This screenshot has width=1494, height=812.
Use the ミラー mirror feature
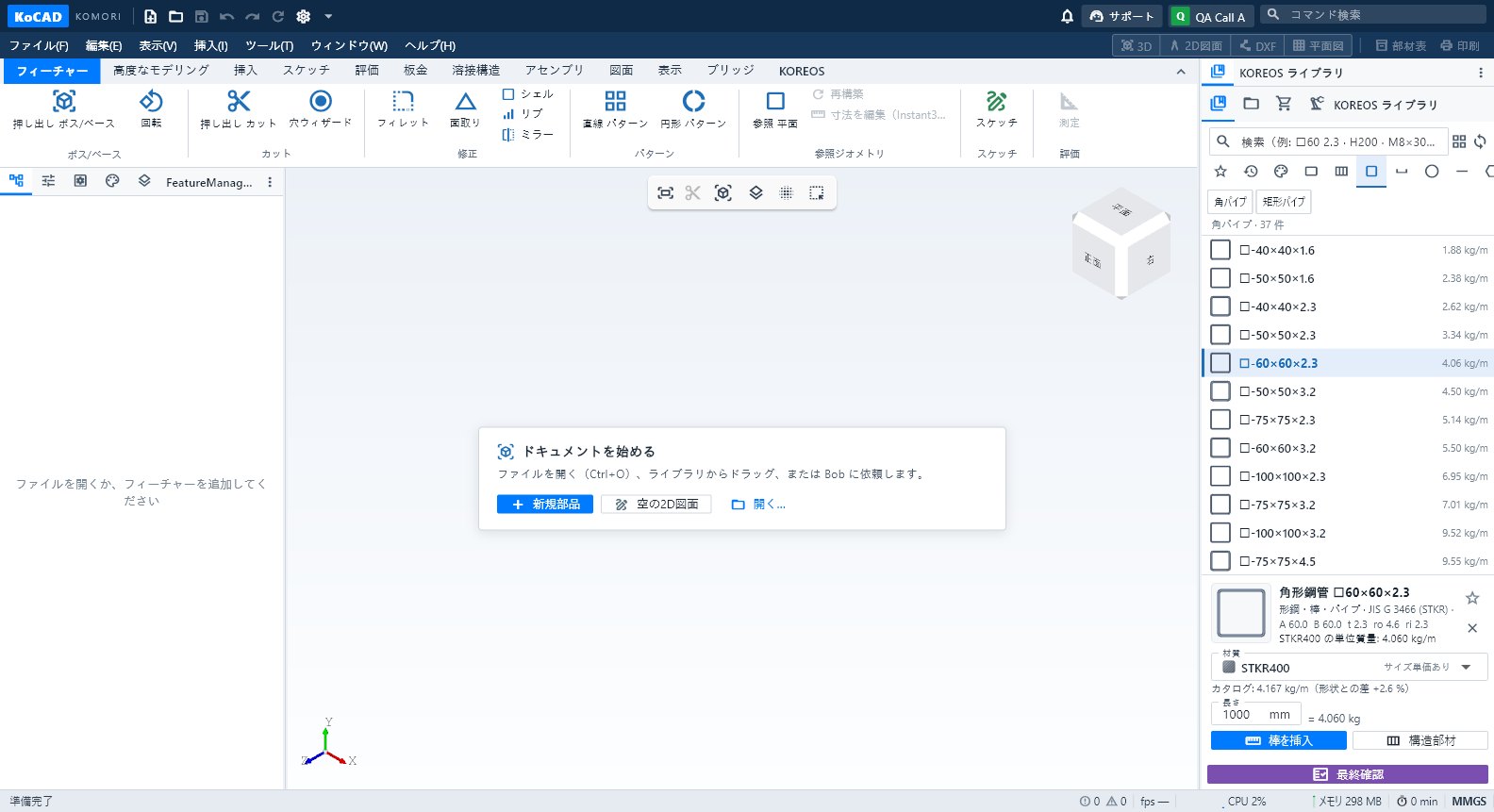click(x=528, y=135)
